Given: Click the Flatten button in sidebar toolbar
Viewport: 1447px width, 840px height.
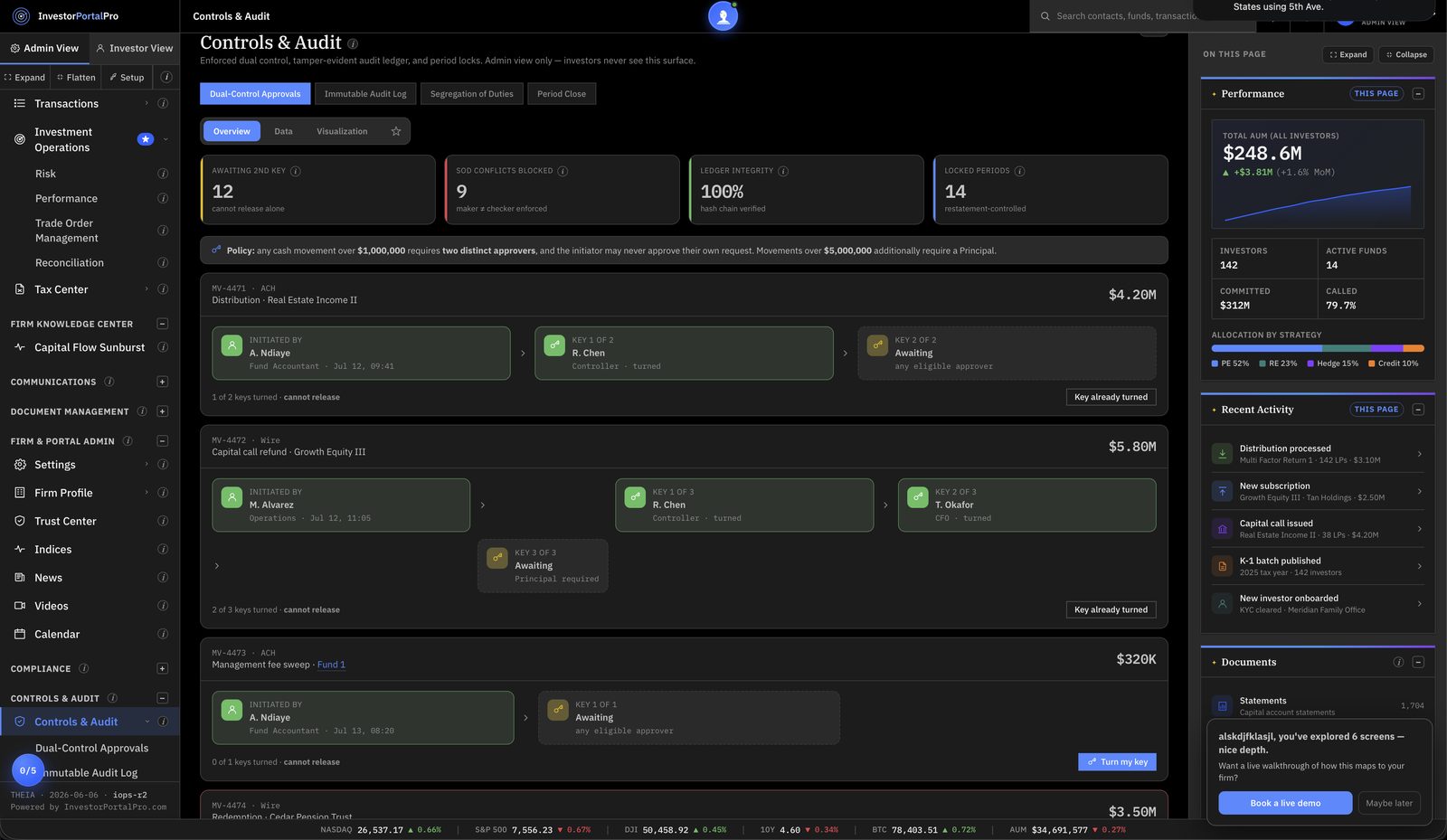Looking at the screenshot, I should [x=76, y=78].
